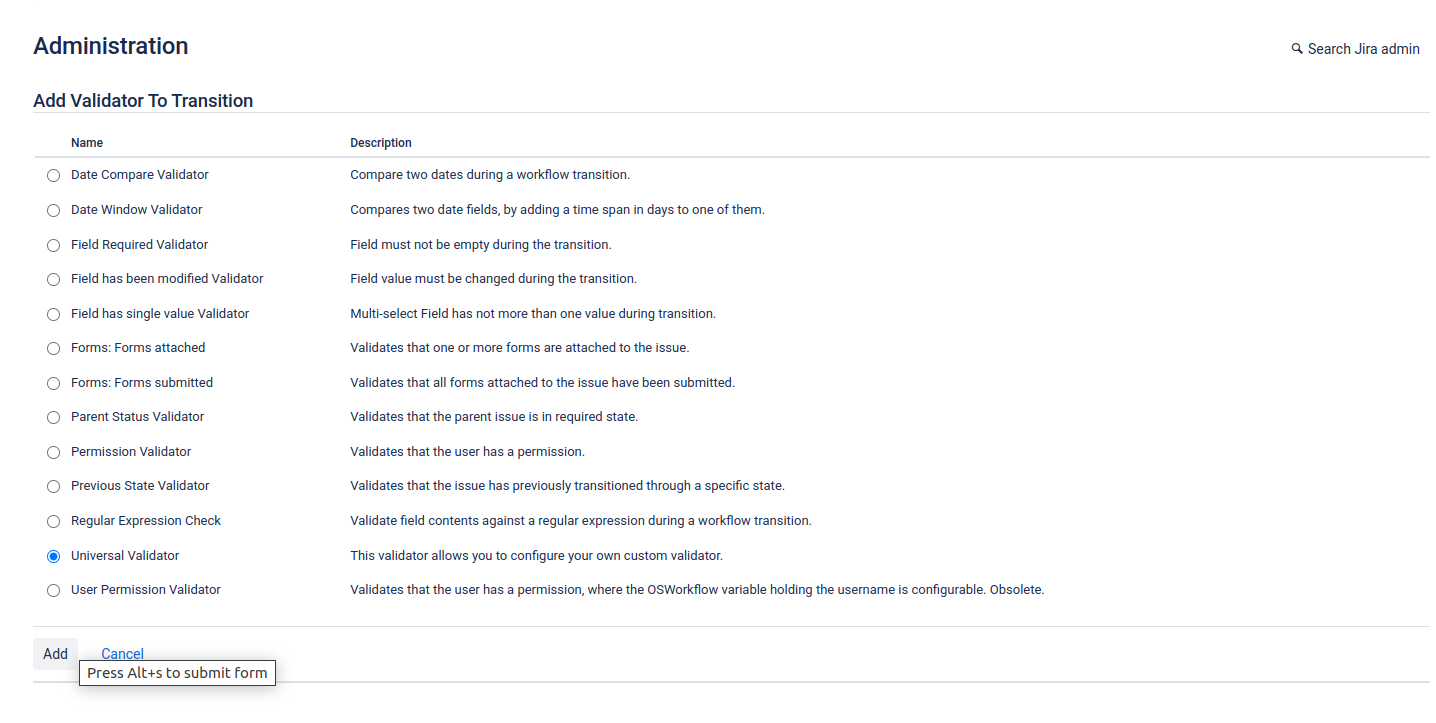The image size is (1436, 723).
Task: Click the Cancel link
Action: pos(122,653)
